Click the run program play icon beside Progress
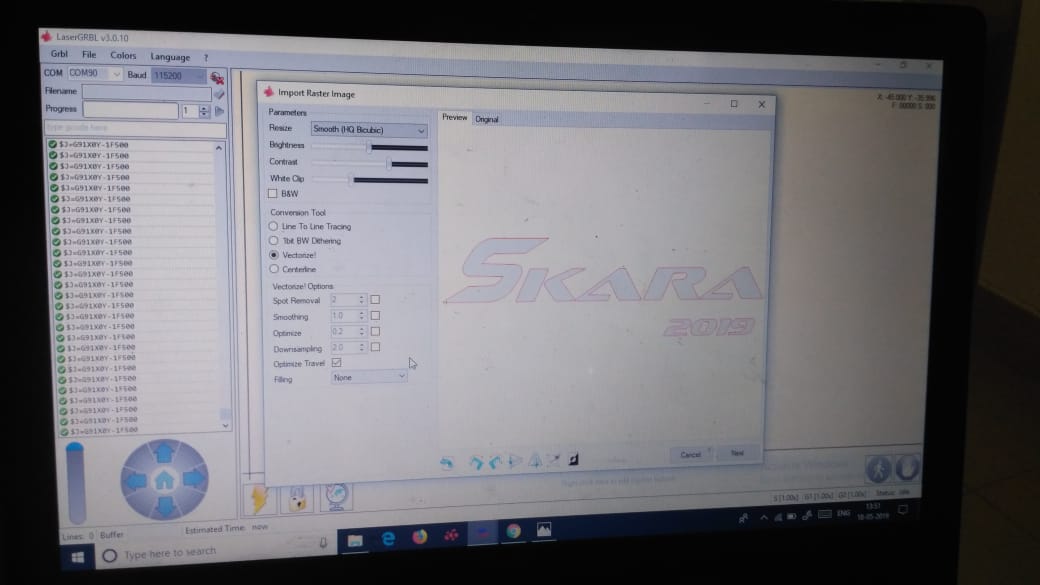 tap(219, 111)
